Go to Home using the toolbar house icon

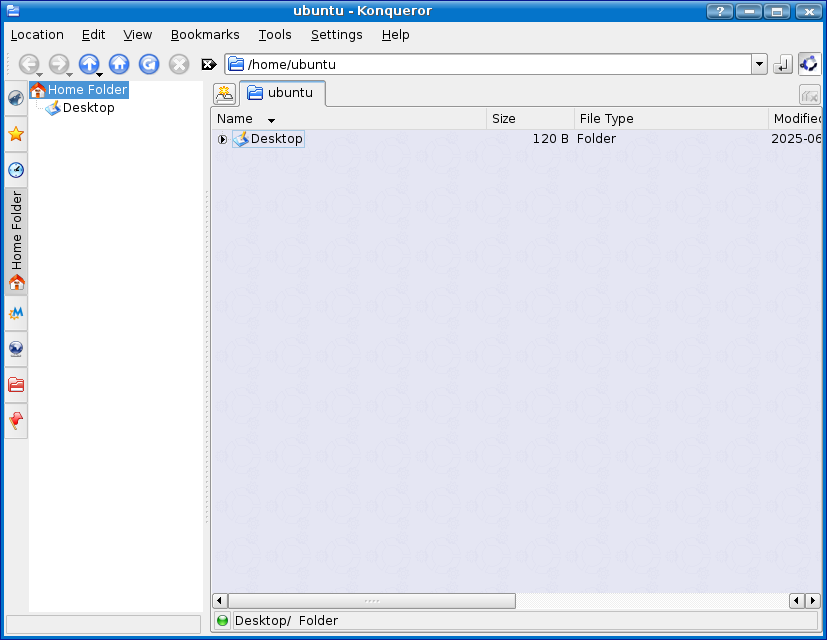(x=119, y=64)
